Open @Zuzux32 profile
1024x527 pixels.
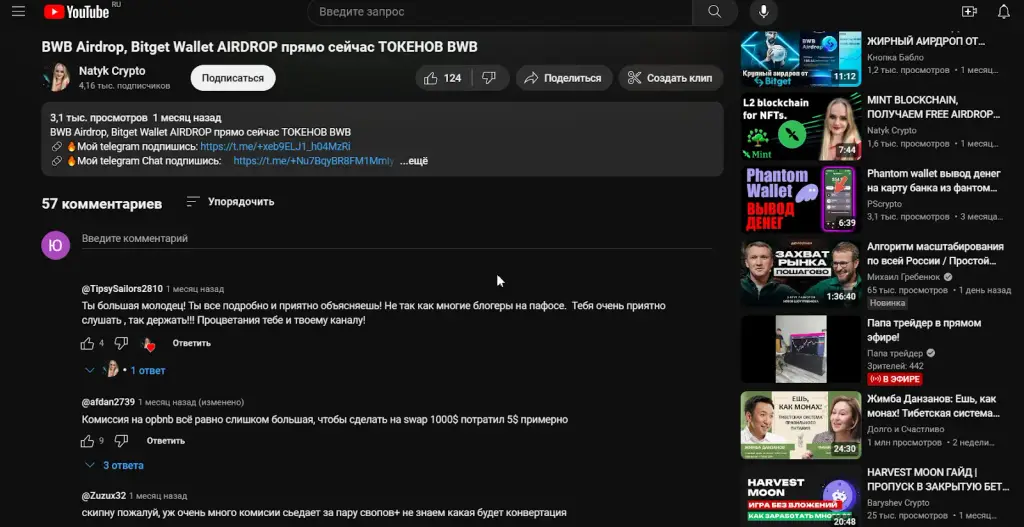104,496
